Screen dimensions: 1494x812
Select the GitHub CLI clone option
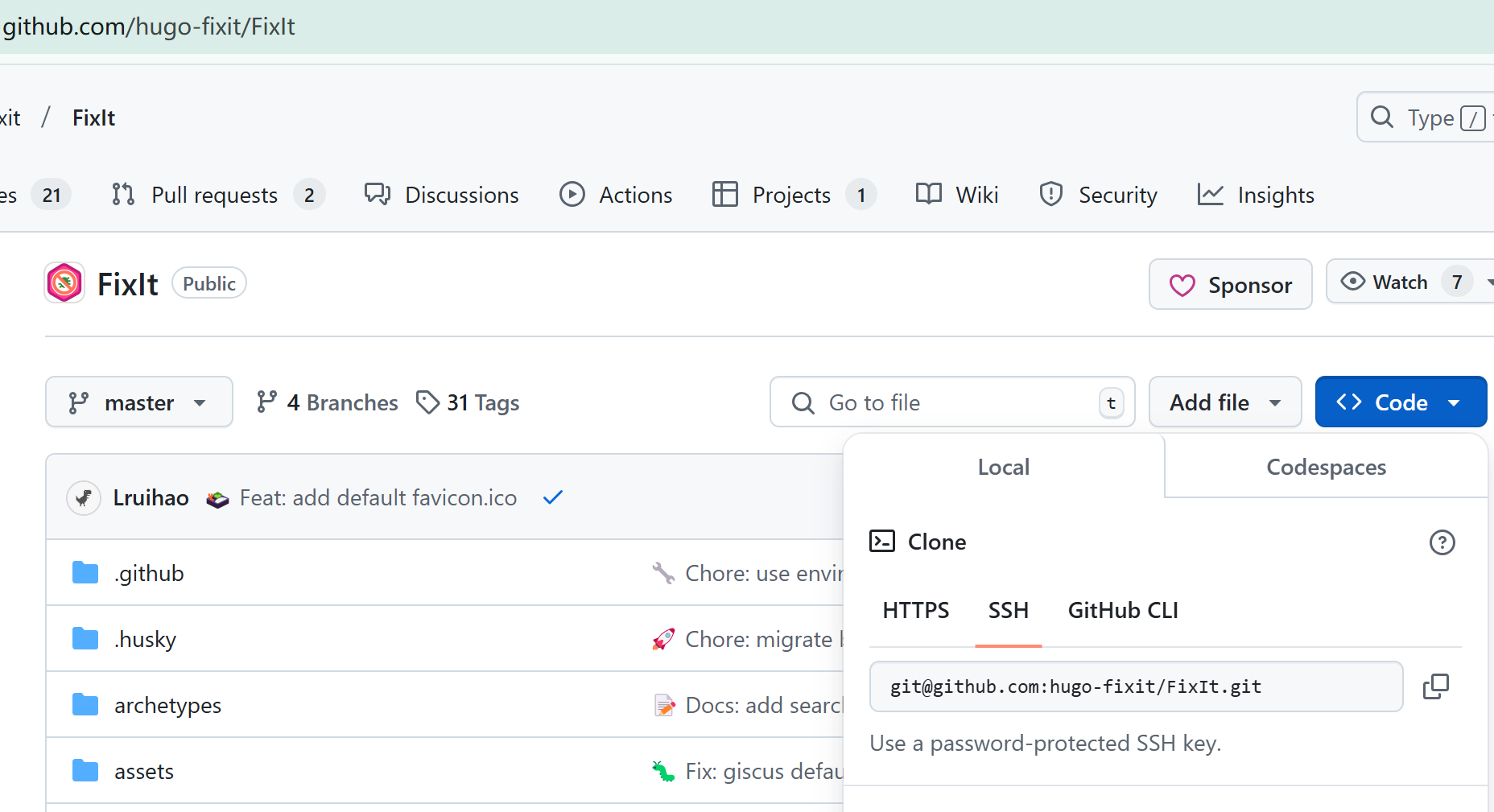(x=1123, y=610)
